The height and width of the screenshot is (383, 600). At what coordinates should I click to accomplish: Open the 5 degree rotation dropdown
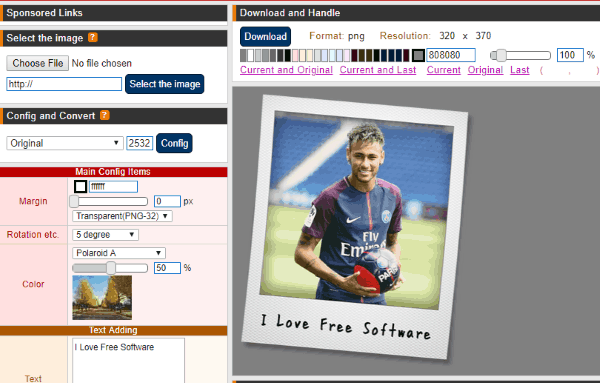(105, 235)
